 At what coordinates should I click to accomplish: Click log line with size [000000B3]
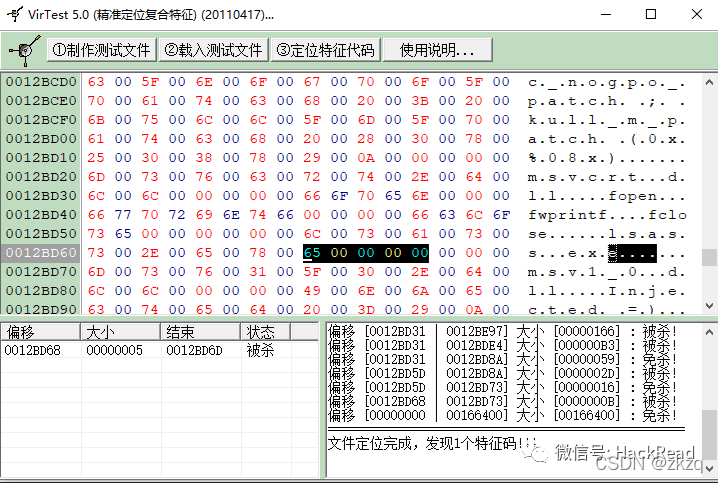tap(502, 345)
